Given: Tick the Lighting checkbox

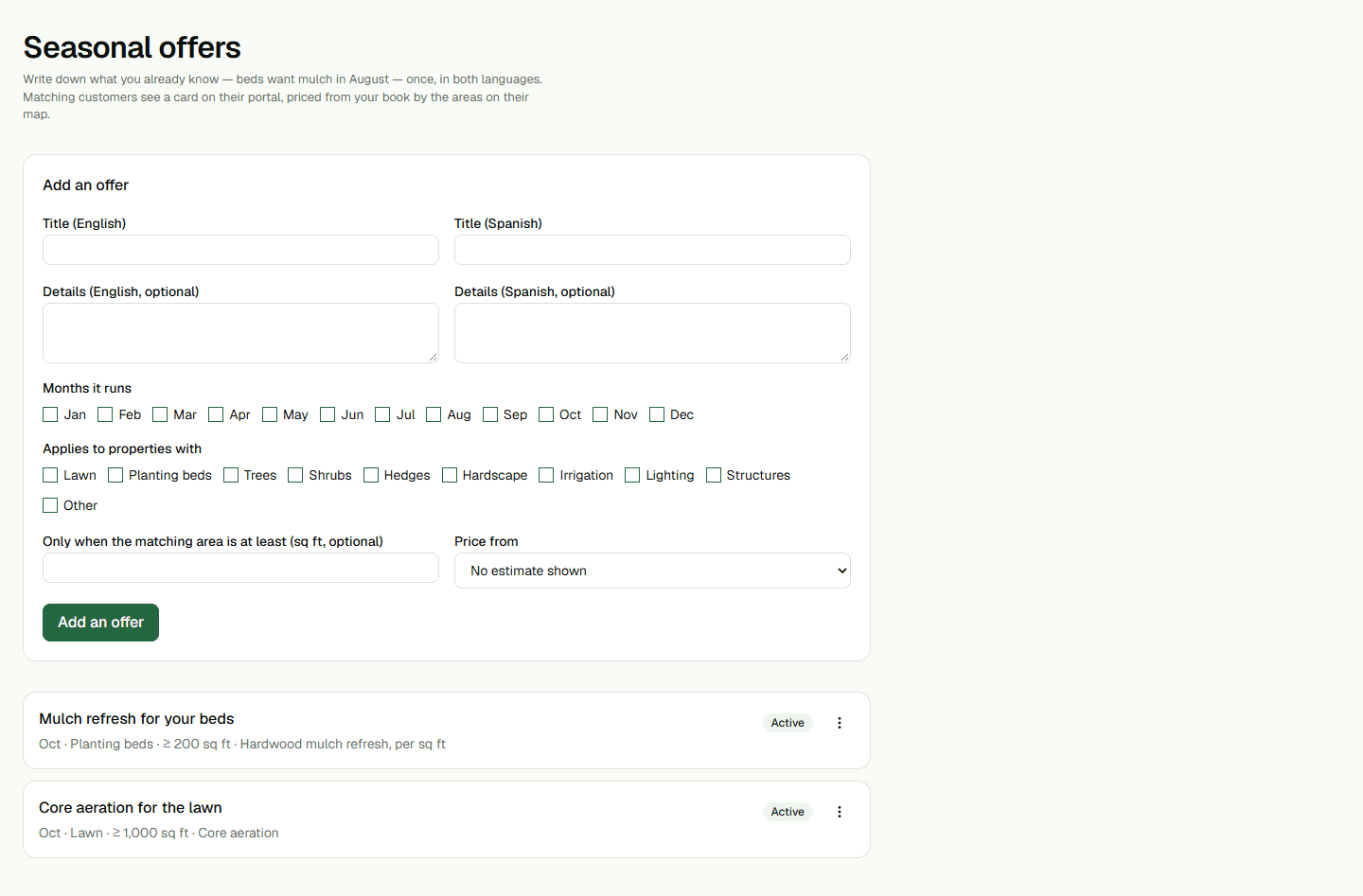Looking at the screenshot, I should click(632, 475).
